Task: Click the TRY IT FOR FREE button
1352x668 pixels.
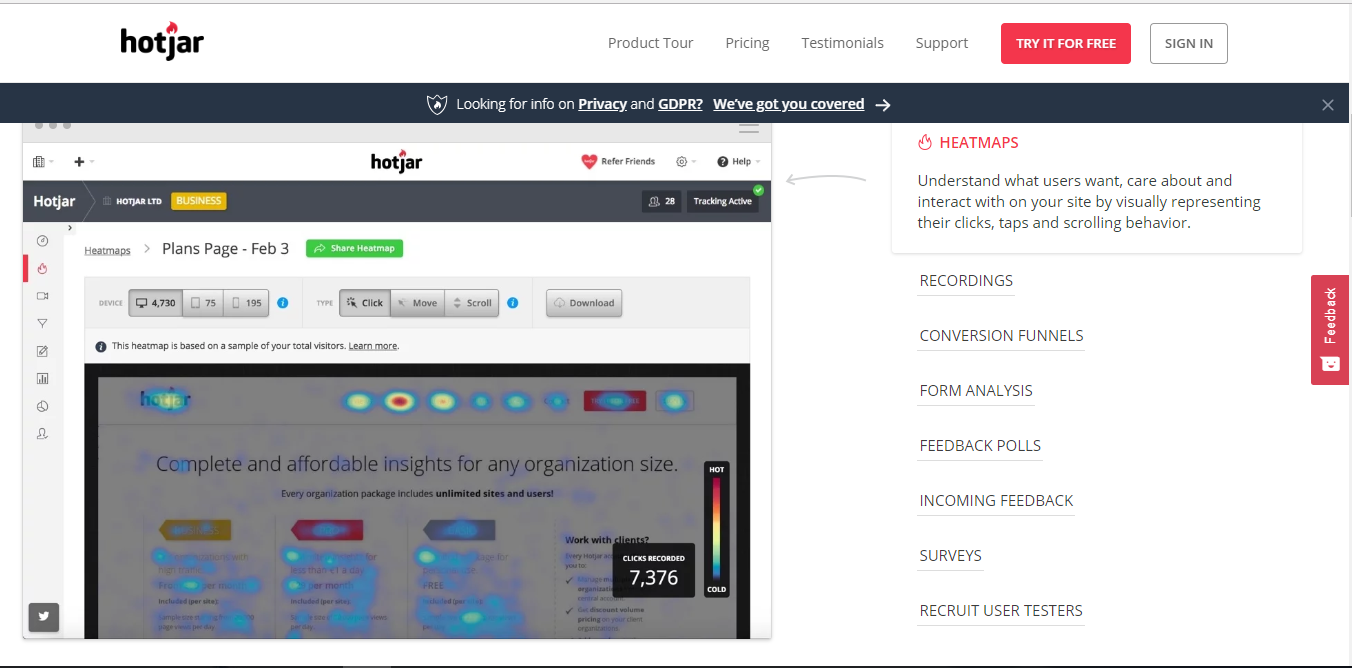Action: pos(1066,43)
